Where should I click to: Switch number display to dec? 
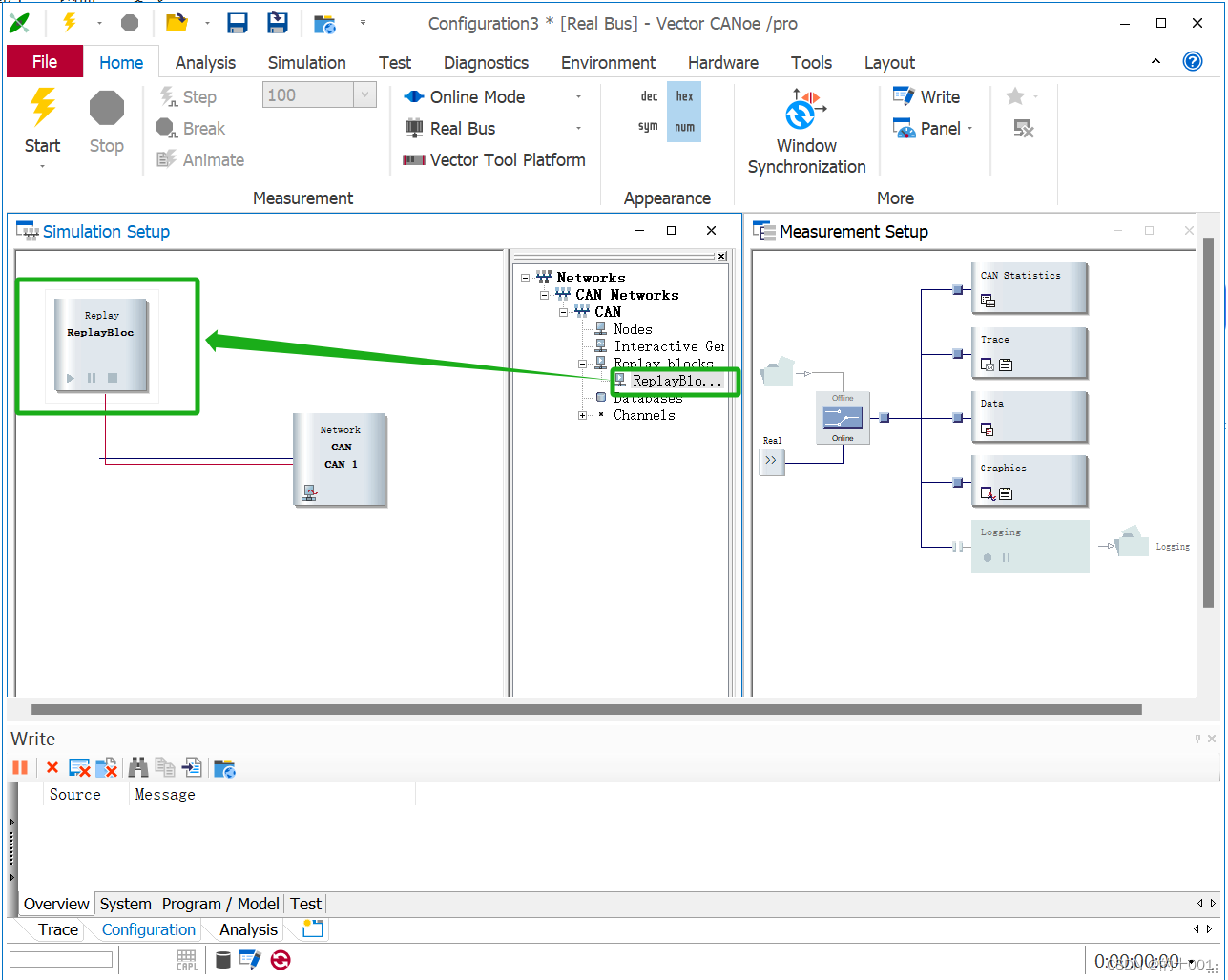point(649,96)
